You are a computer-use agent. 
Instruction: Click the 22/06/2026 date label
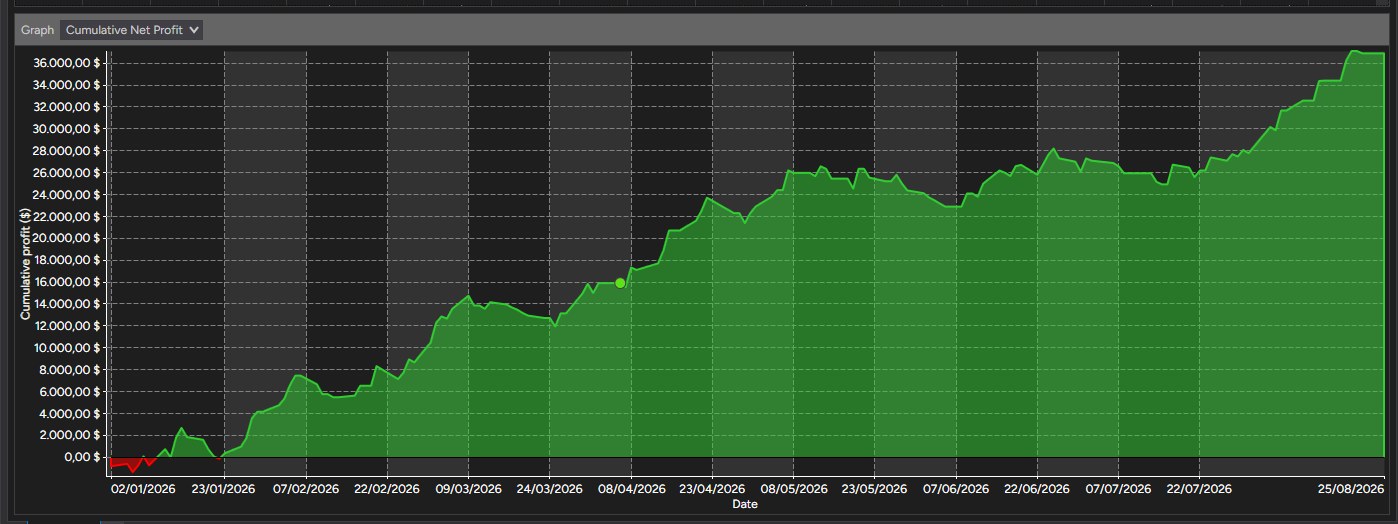[1037, 489]
